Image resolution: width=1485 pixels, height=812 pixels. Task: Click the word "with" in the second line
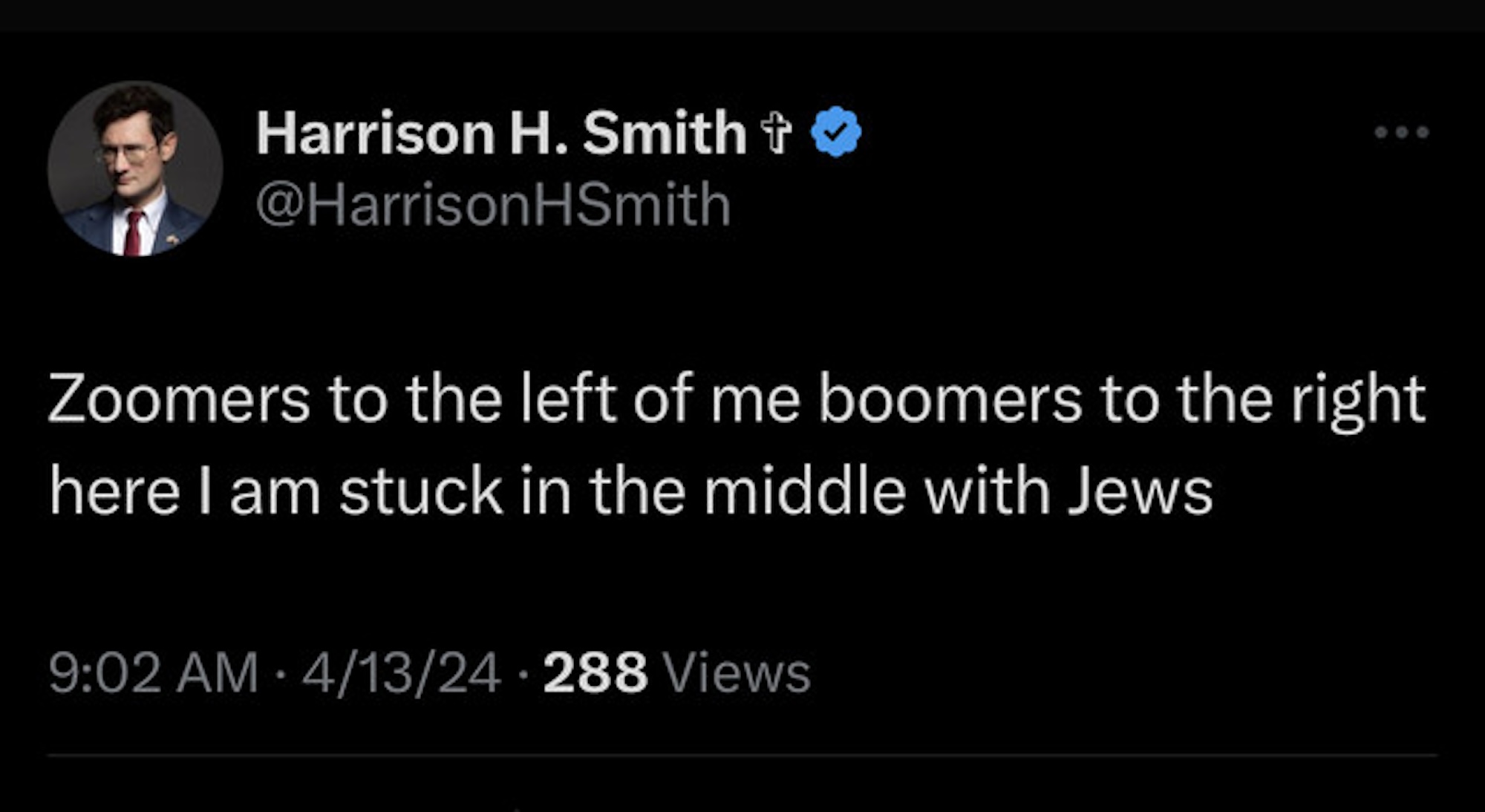click(x=986, y=492)
